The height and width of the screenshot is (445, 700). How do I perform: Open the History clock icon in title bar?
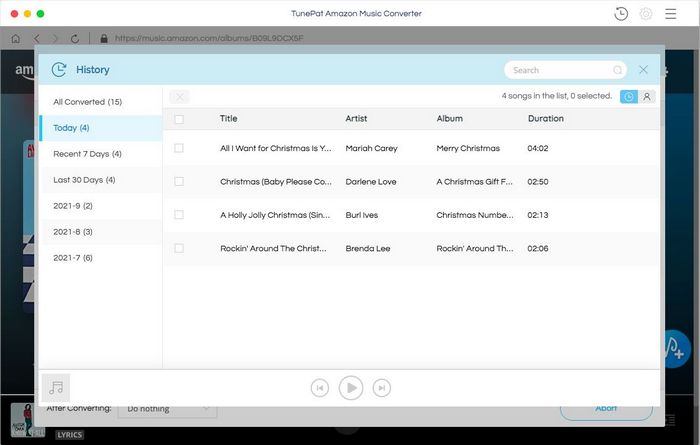pyautogui.click(x=621, y=14)
